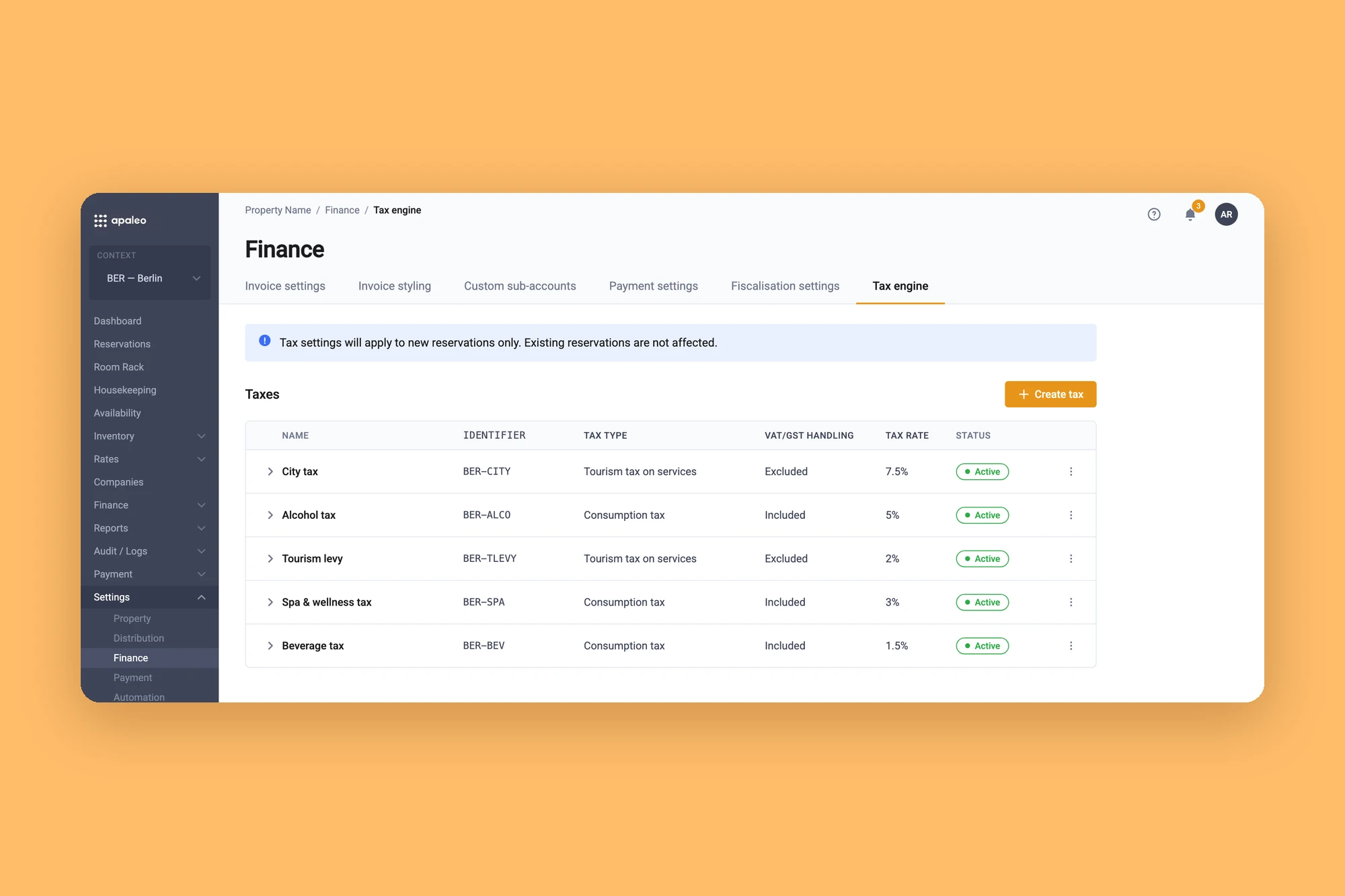Expand the Tourism levy row
The width and height of the screenshot is (1345, 896).
pos(270,559)
